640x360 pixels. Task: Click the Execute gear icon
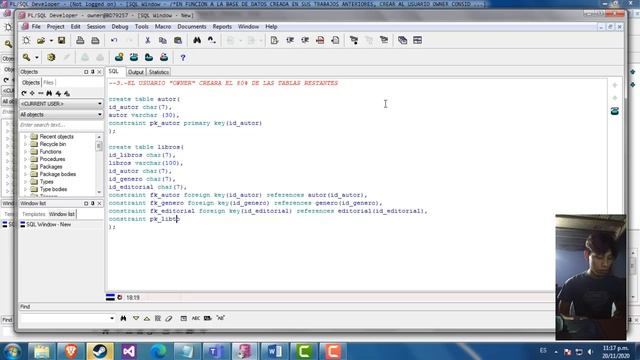(51, 58)
